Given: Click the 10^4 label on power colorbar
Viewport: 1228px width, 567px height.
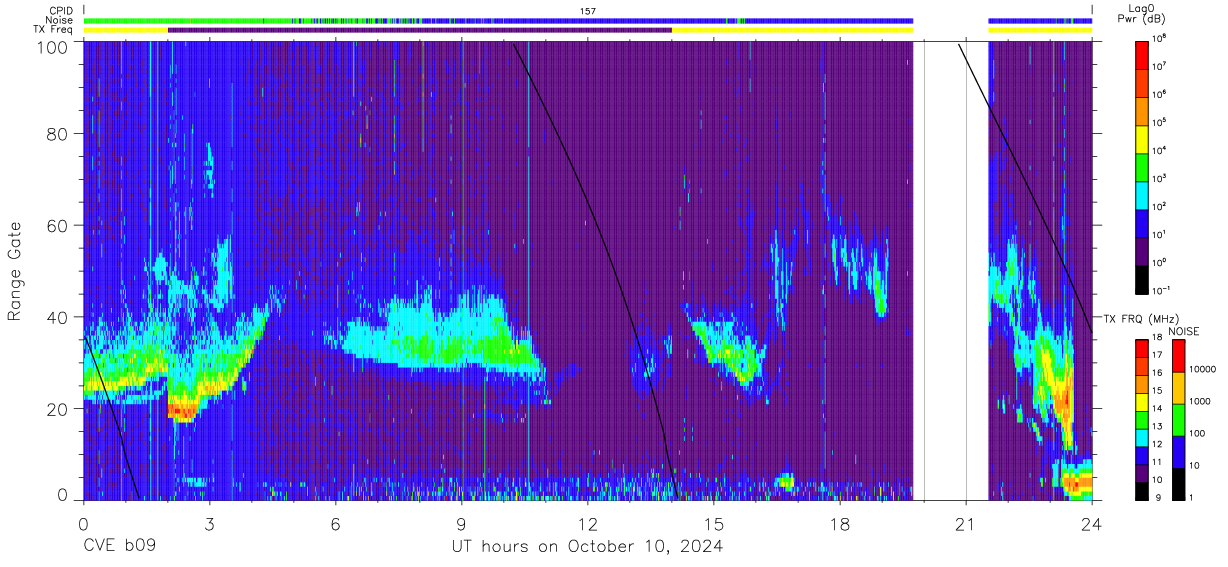Looking at the screenshot, I should click(1160, 150).
